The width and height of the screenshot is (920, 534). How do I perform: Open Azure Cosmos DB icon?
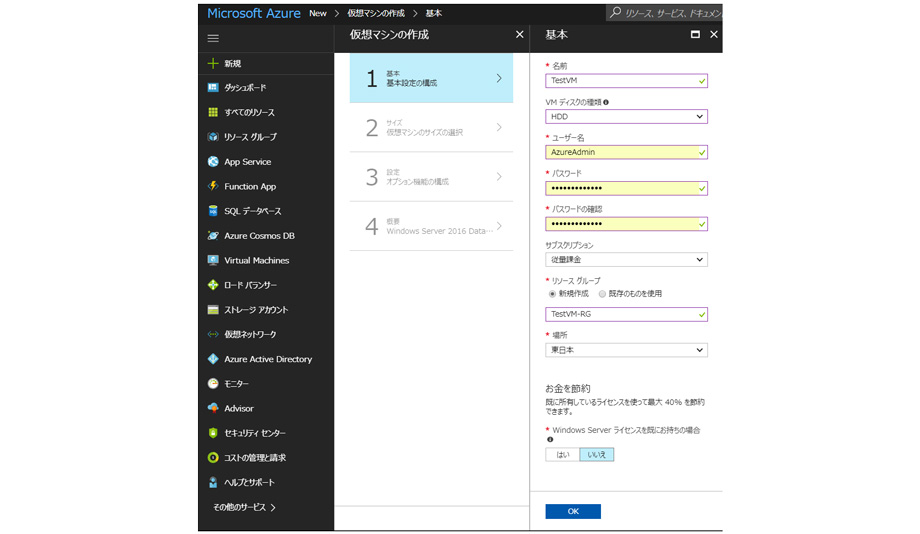[213, 236]
